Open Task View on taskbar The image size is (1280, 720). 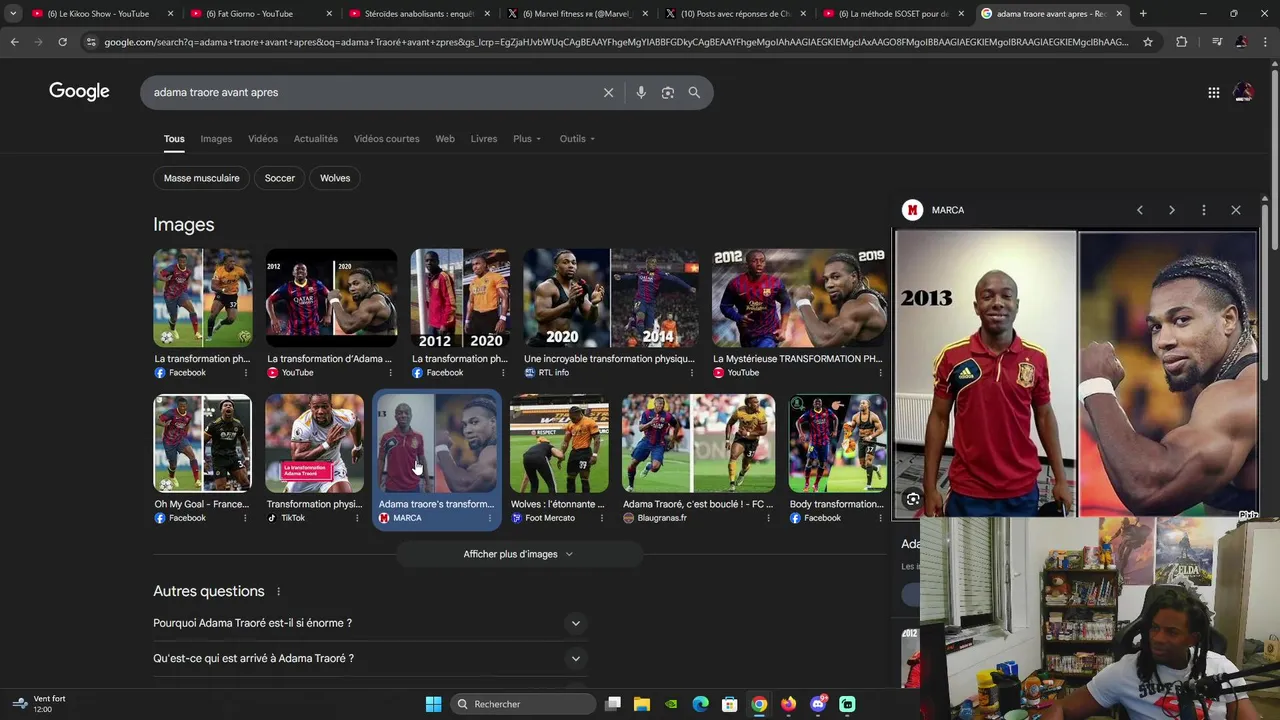[613, 704]
